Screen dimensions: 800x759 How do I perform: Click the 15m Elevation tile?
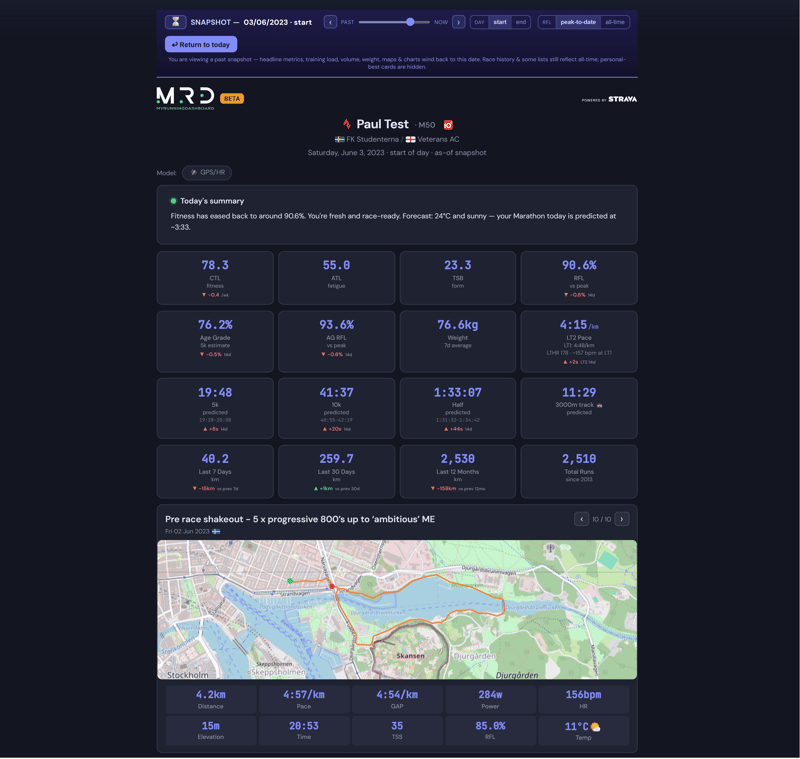[x=211, y=730]
